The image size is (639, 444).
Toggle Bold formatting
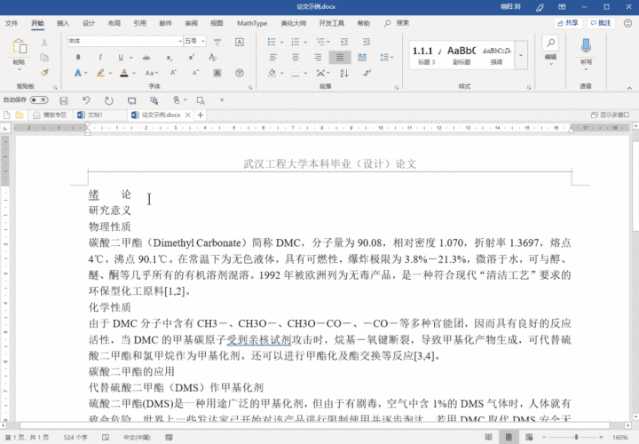pos(78,57)
